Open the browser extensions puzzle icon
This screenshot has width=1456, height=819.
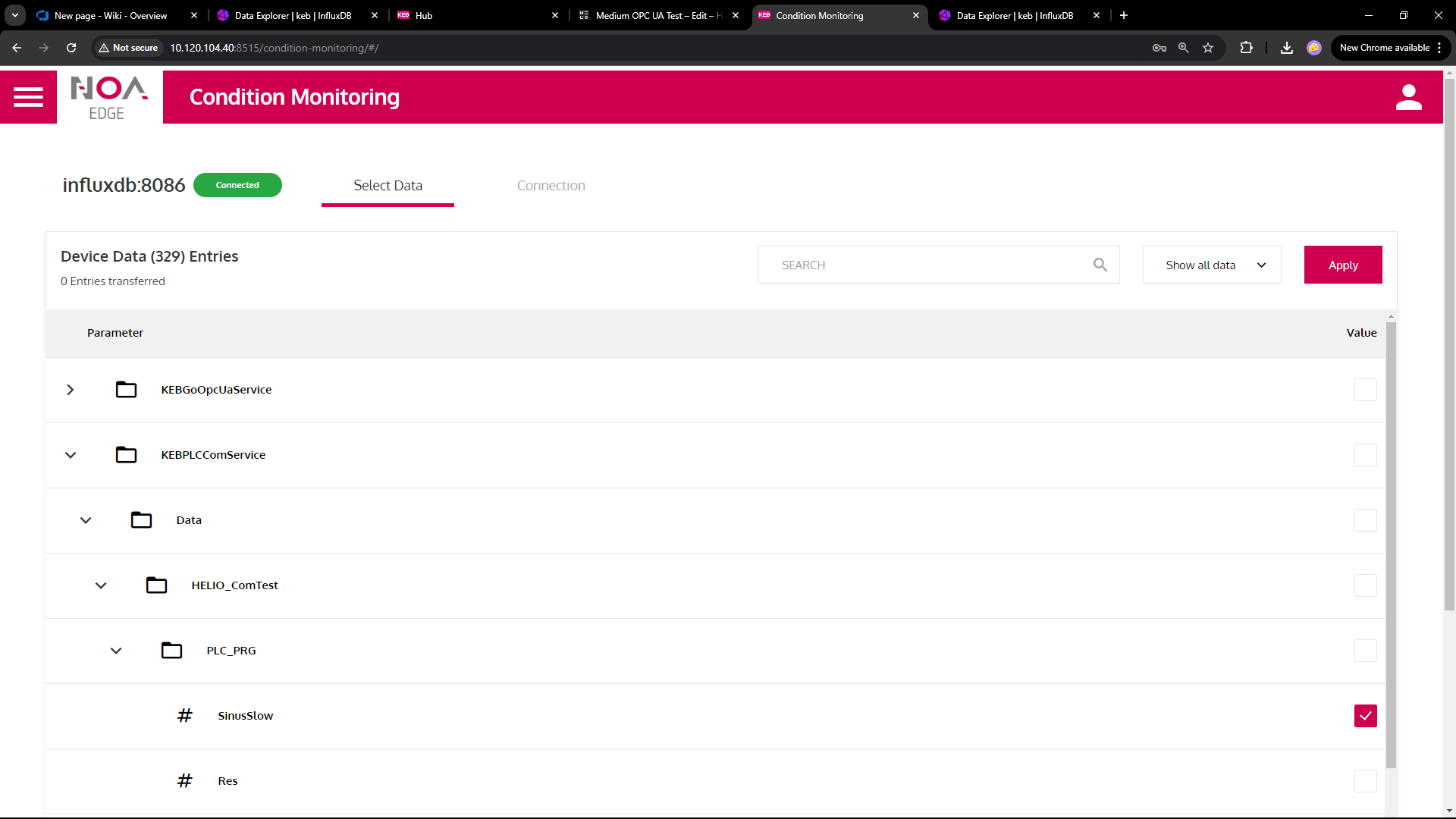point(1246,48)
